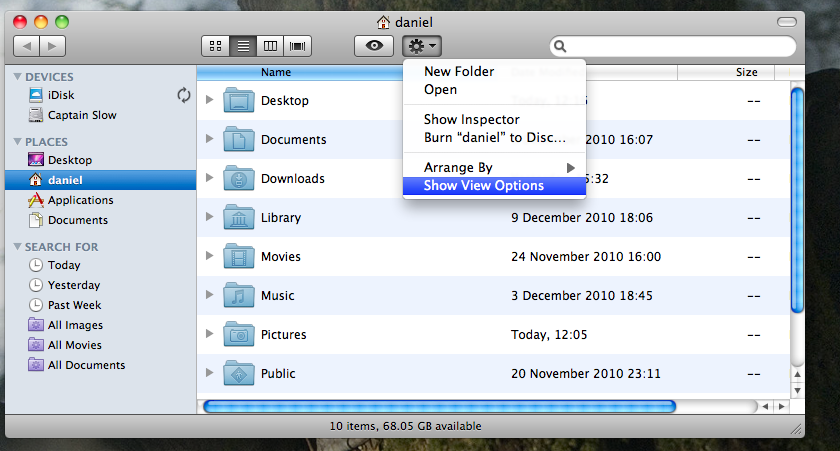The width and height of the screenshot is (840, 451).
Task: Expand the Public folder row
Action: pyautogui.click(x=209, y=373)
